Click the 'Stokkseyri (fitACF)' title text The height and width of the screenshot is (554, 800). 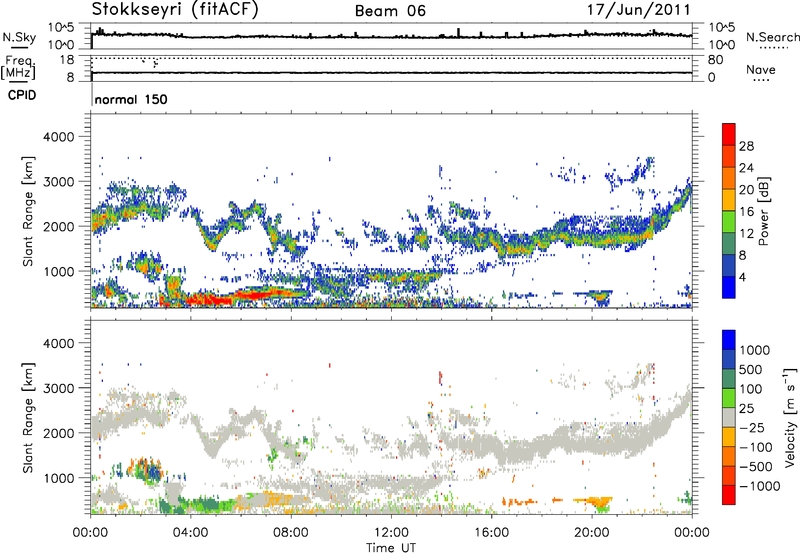tap(175, 9)
